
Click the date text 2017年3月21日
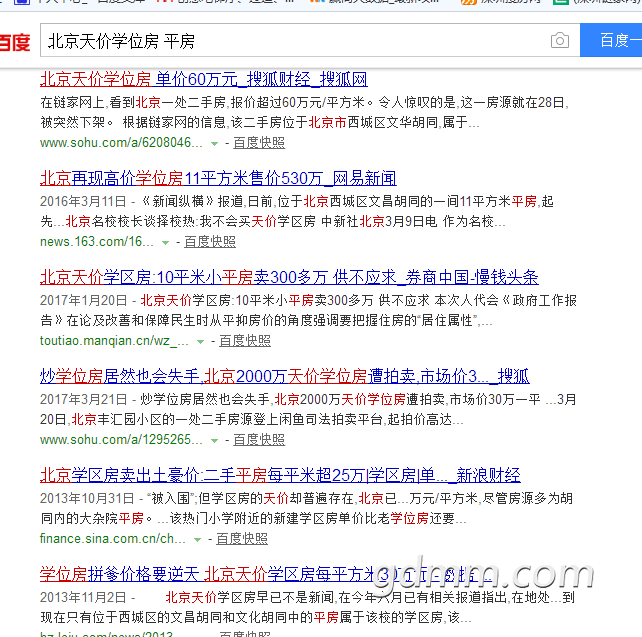click(83, 400)
